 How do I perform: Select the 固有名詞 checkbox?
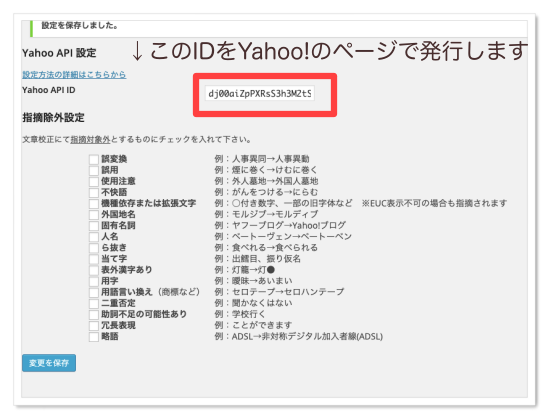93,226
